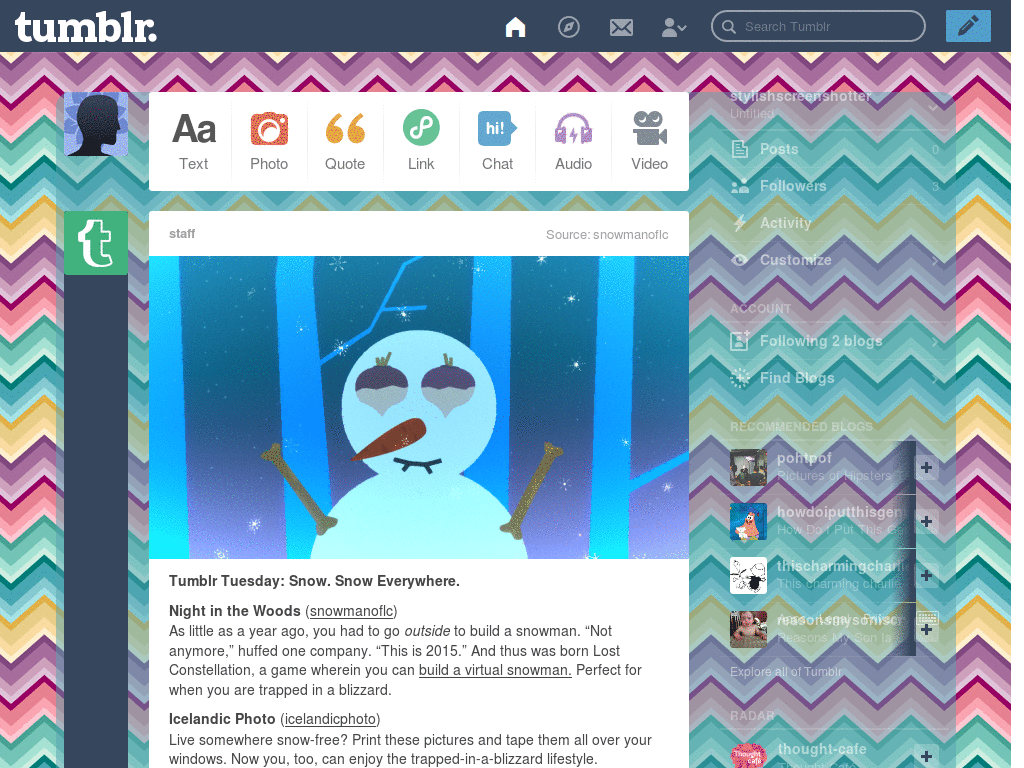Click the Customize row chevron arrow

click(935, 261)
